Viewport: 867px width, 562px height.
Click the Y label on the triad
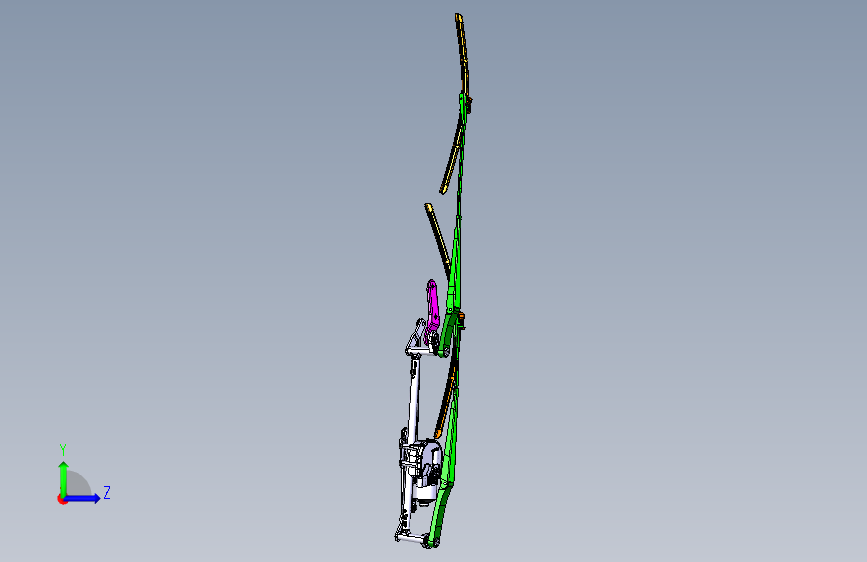pyautogui.click(x=63, y=450)
